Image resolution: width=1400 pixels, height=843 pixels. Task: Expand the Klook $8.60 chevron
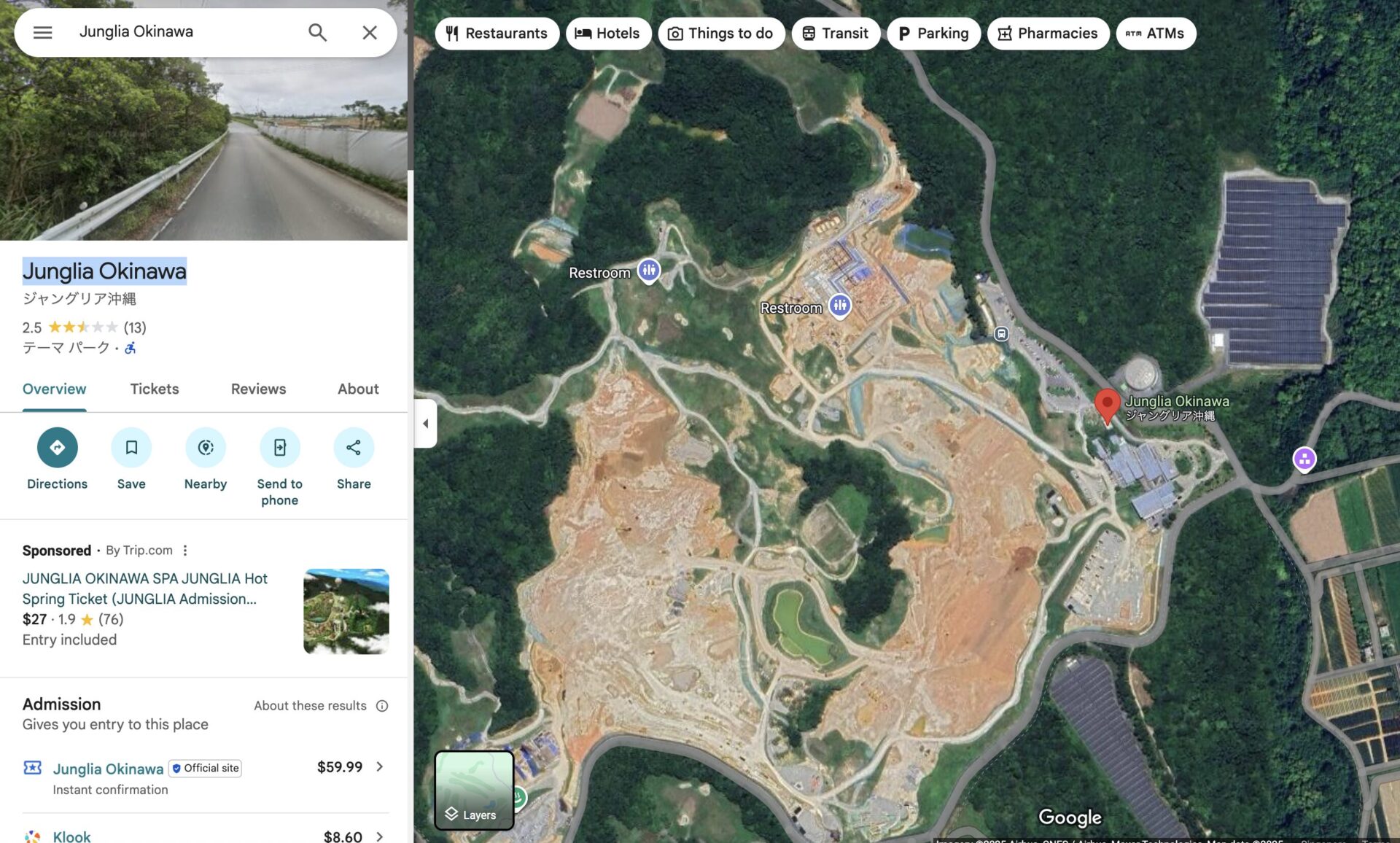tap(380, 836)
